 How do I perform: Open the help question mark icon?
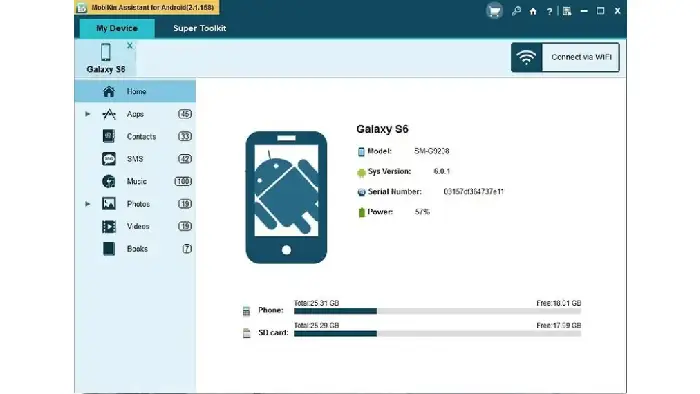pos(550,12)
